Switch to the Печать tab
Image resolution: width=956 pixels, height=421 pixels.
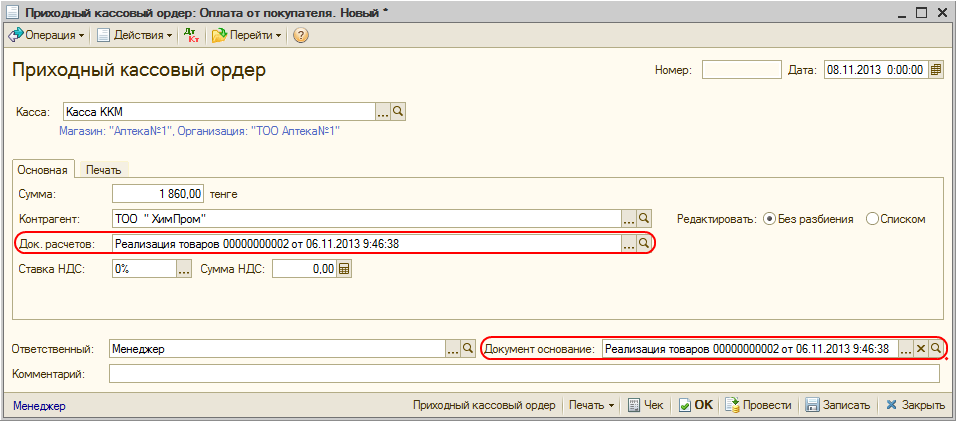pyautogui.click(x=103, y=170)
